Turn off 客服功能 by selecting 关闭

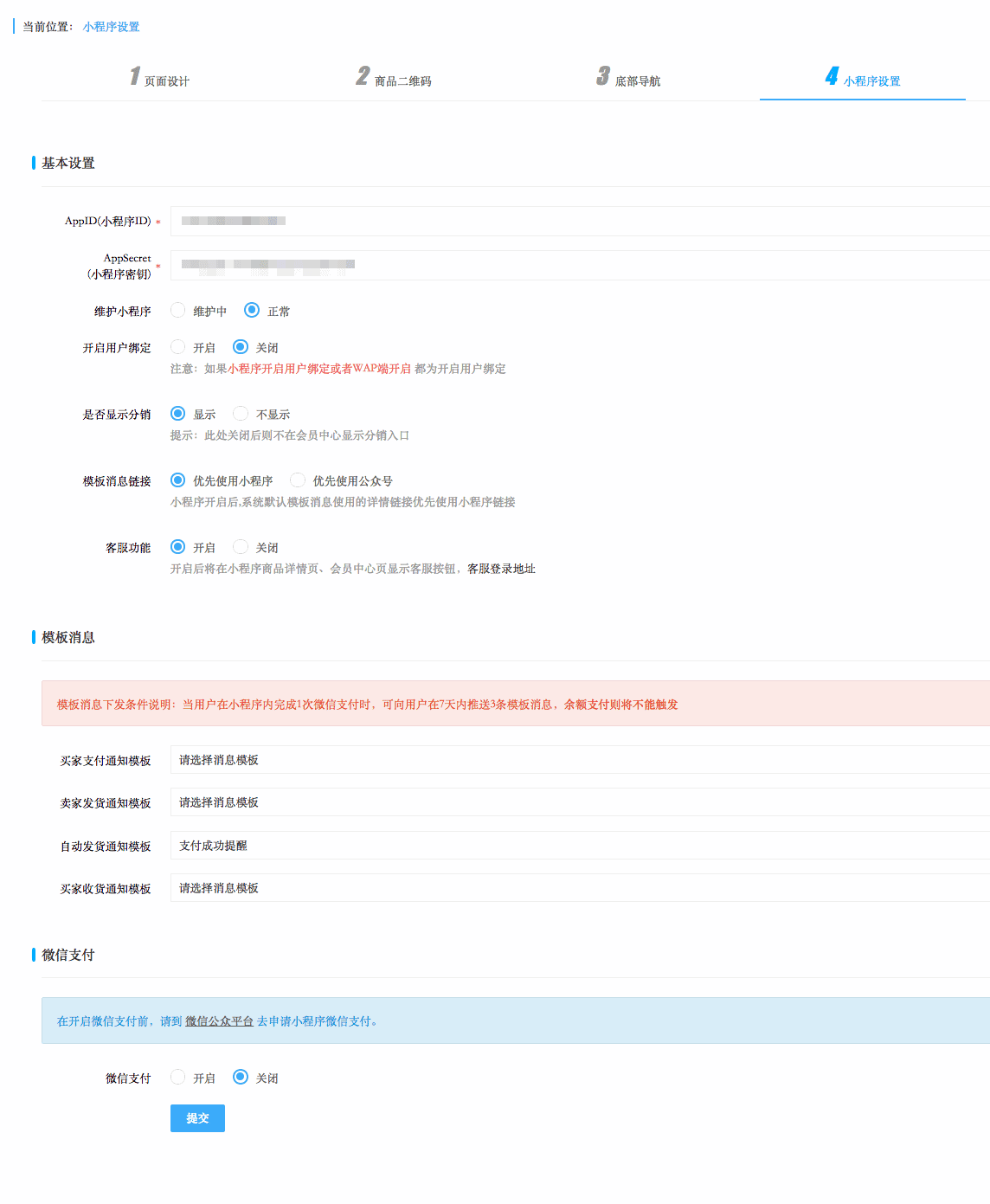(x=241, y=547)
